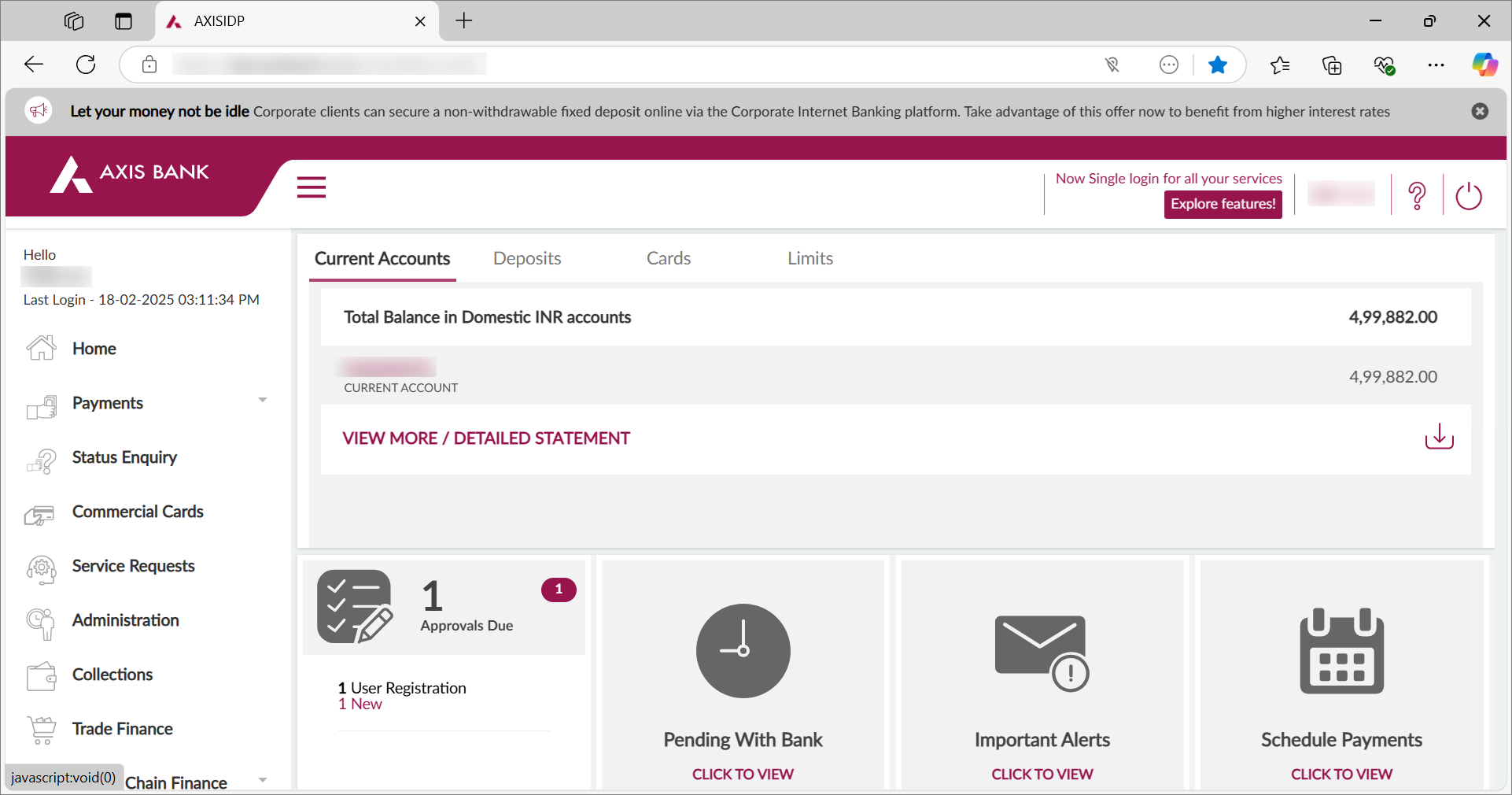The image size is (1512, 795).
Task: Switch to the Cards tab
Action: point(669,258)
